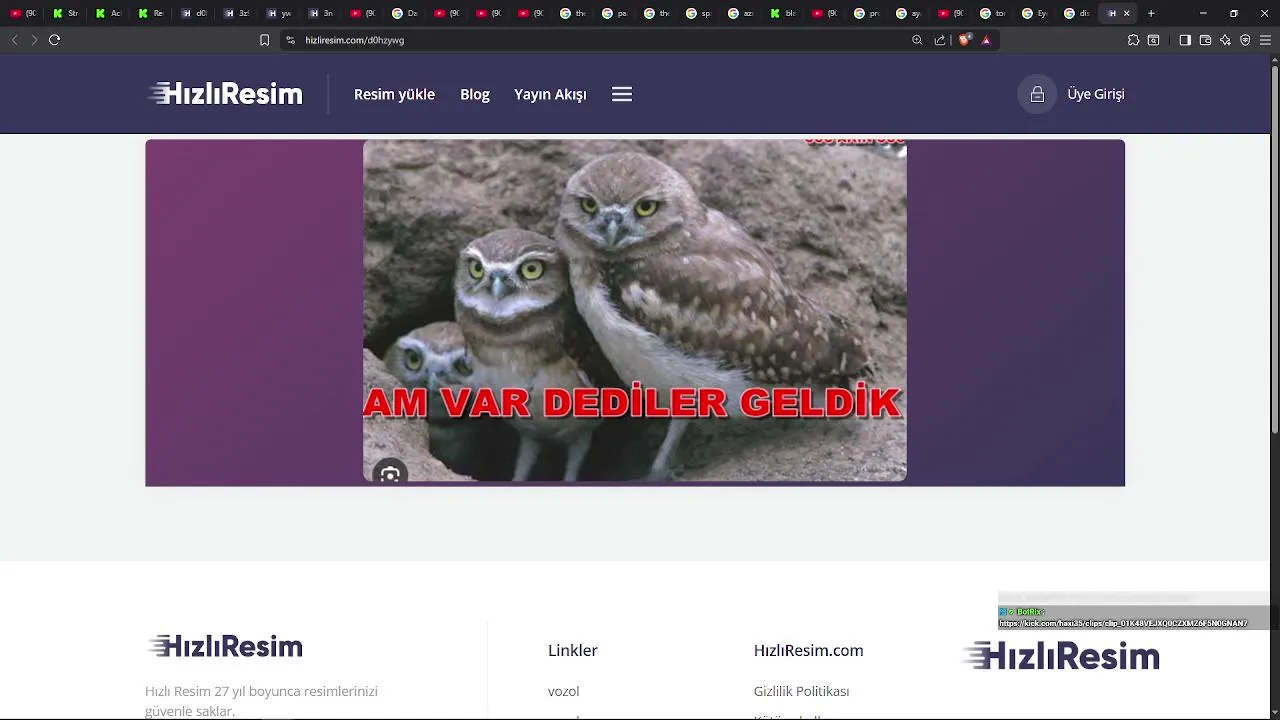Expand the site hamburger menu
1280x720 pixels.
(622, 94)
